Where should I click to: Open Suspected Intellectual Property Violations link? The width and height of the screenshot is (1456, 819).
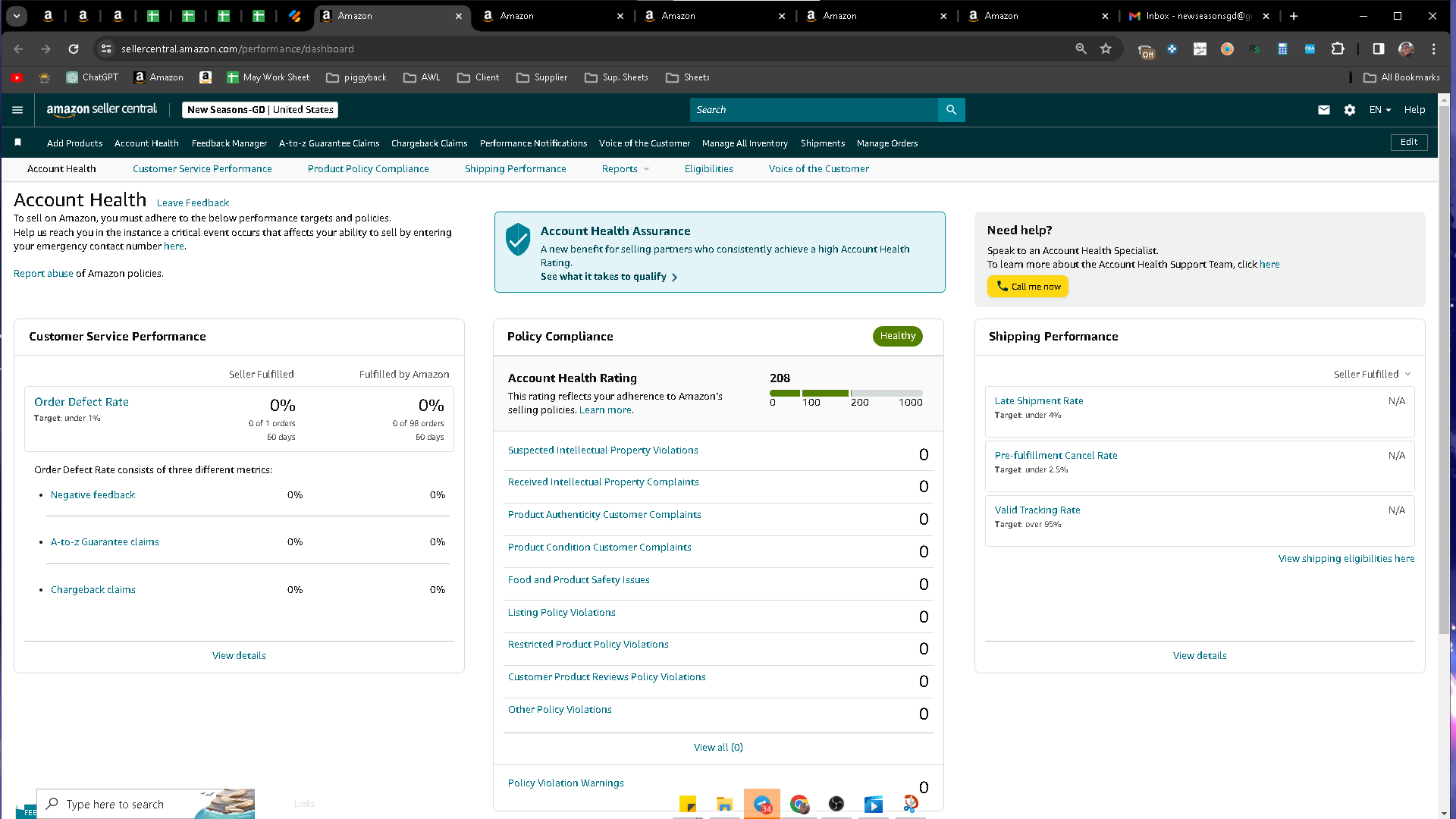pos(603,450)
